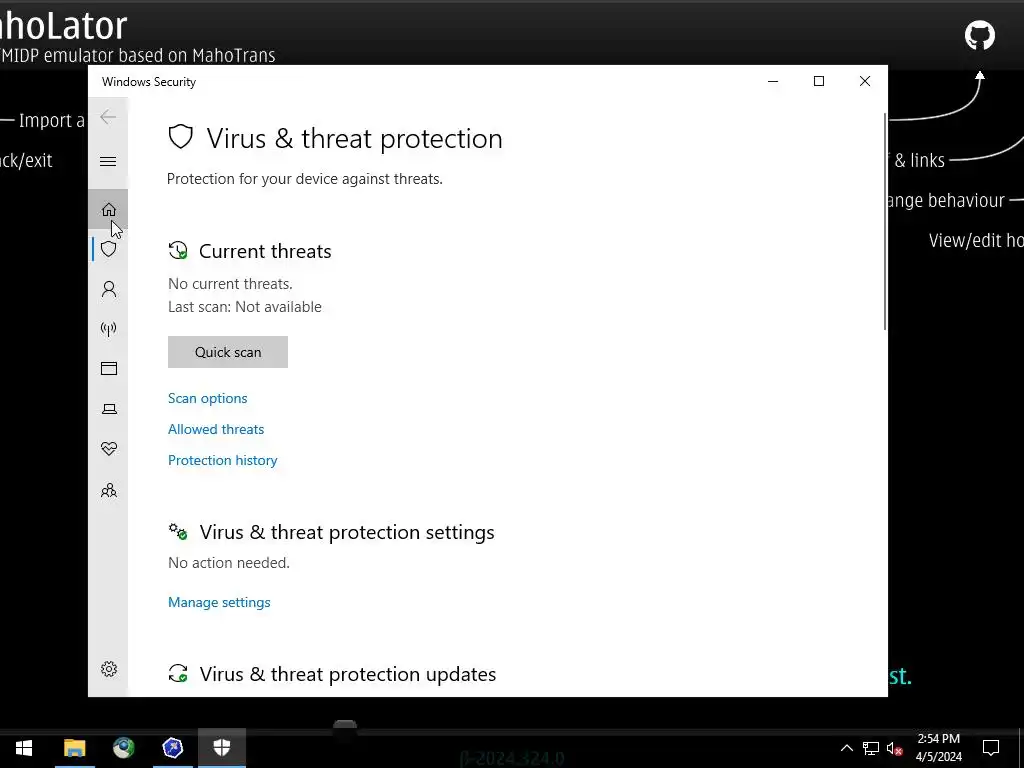
Task: Minimize the Windows Security window
Action: point(773,81)
